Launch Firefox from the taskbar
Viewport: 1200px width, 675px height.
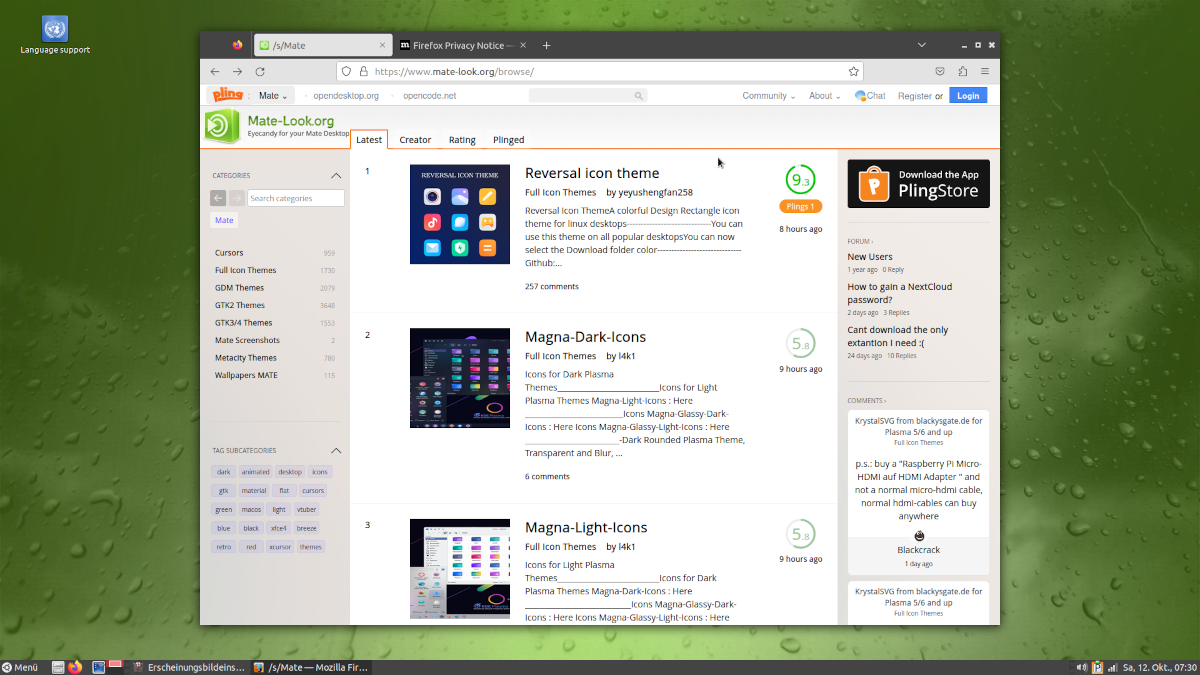pos(75,667)
